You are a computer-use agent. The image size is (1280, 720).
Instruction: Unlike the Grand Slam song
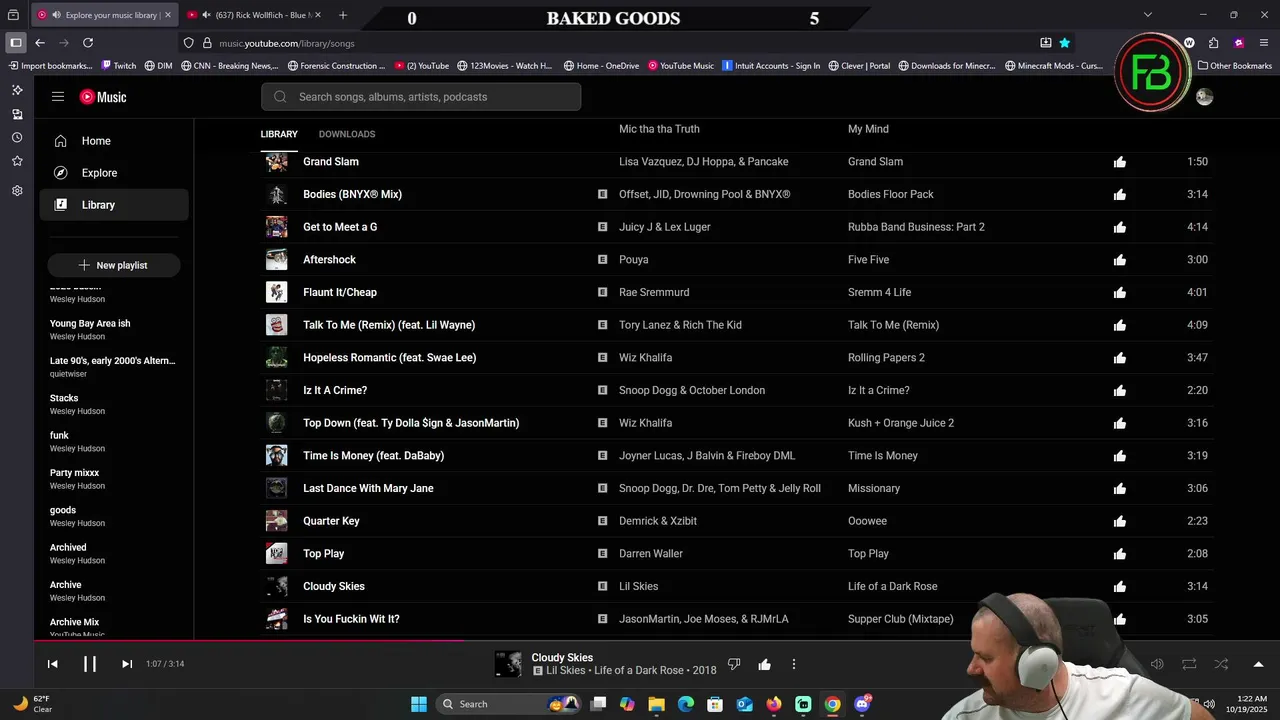1120,162
